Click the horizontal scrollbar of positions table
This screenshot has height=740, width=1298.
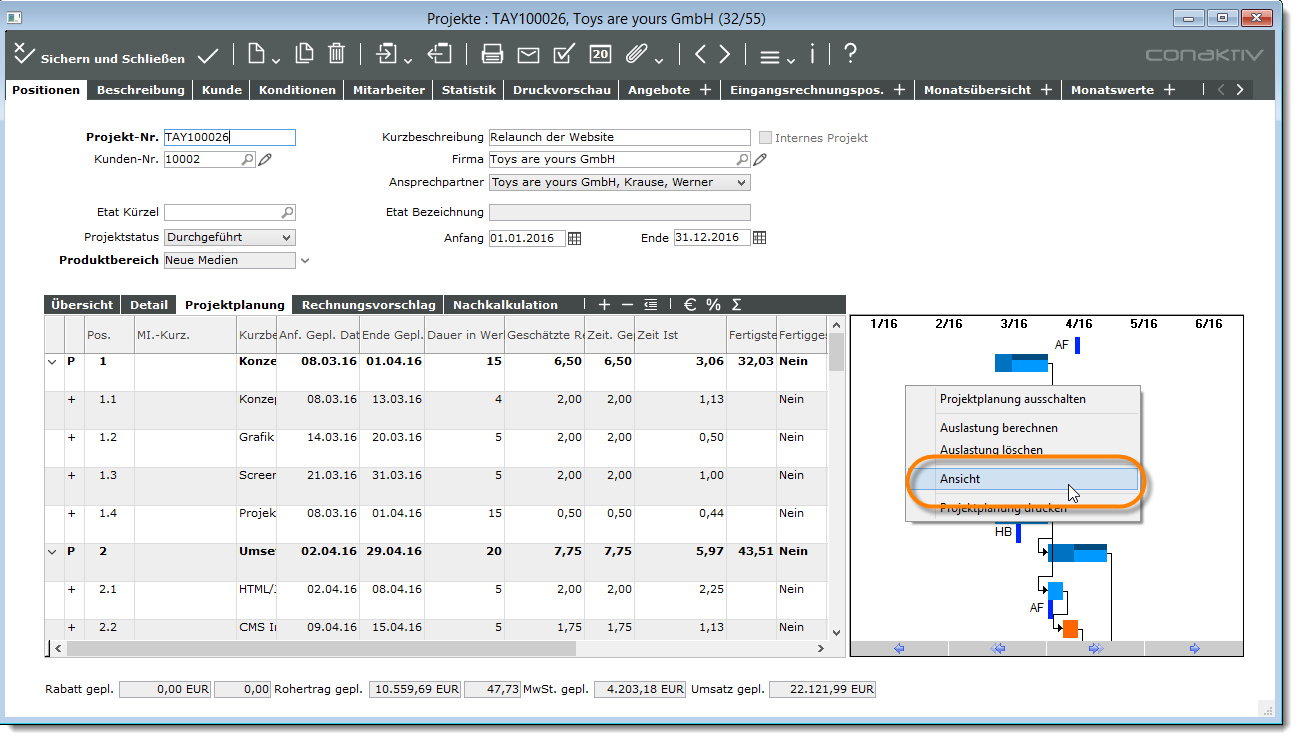pos(320,648)
